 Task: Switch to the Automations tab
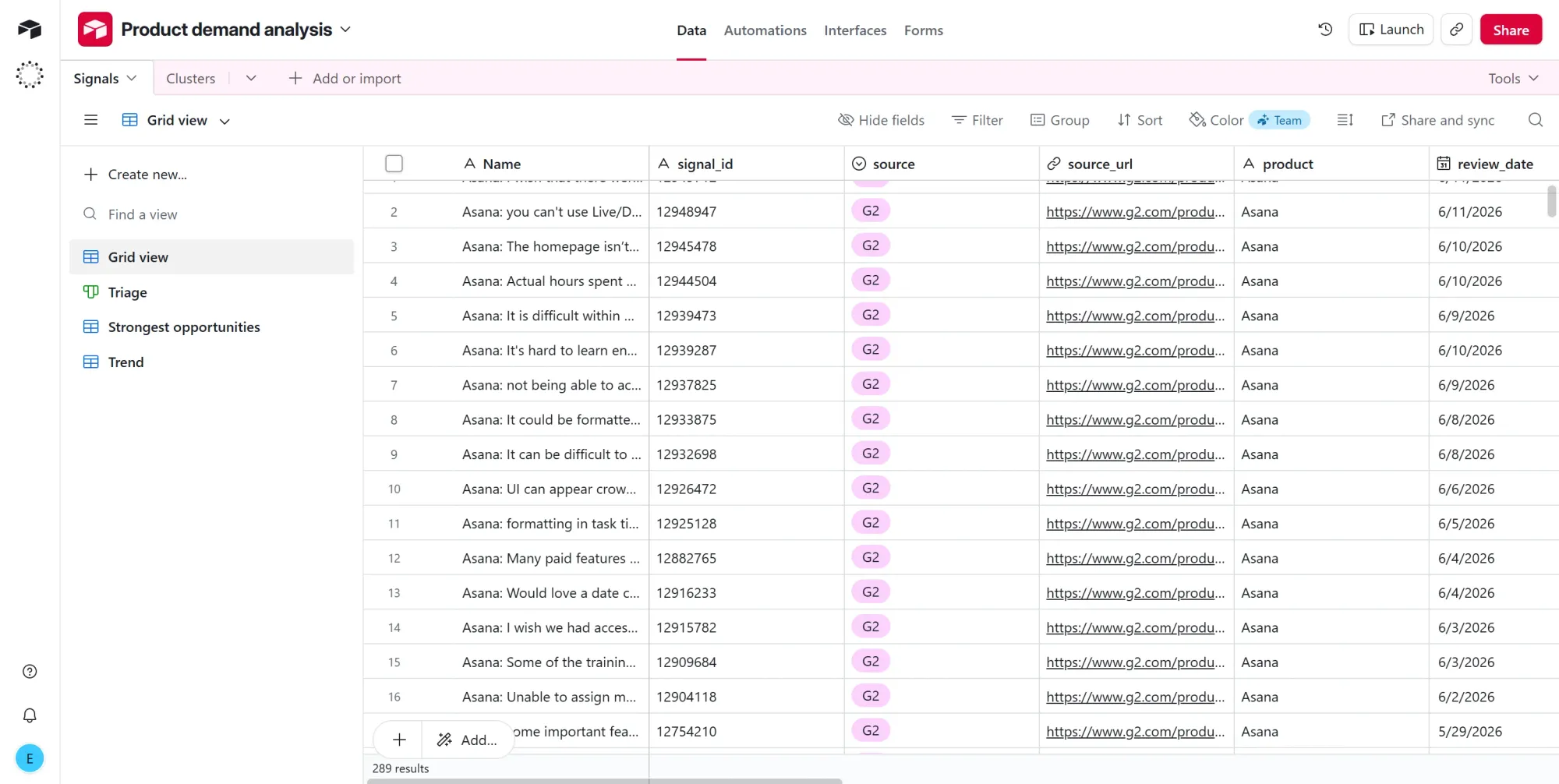[765, 30]
